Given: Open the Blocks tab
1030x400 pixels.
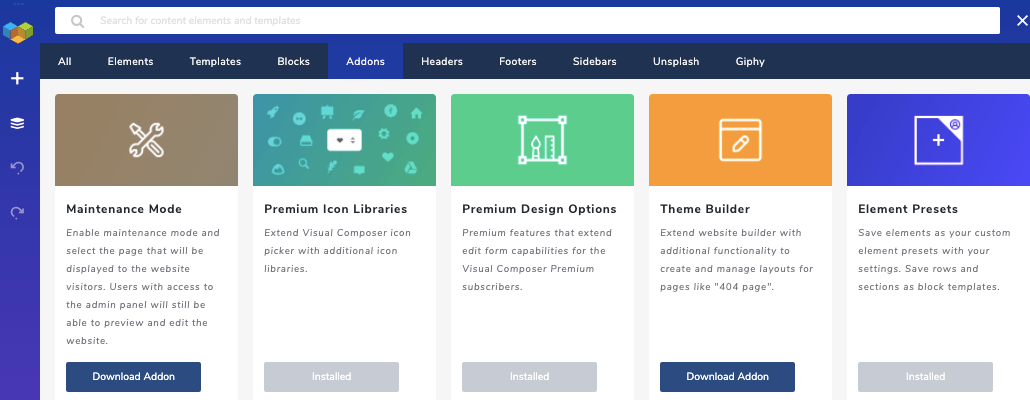Looking at the screenshot, I should 294,61.
